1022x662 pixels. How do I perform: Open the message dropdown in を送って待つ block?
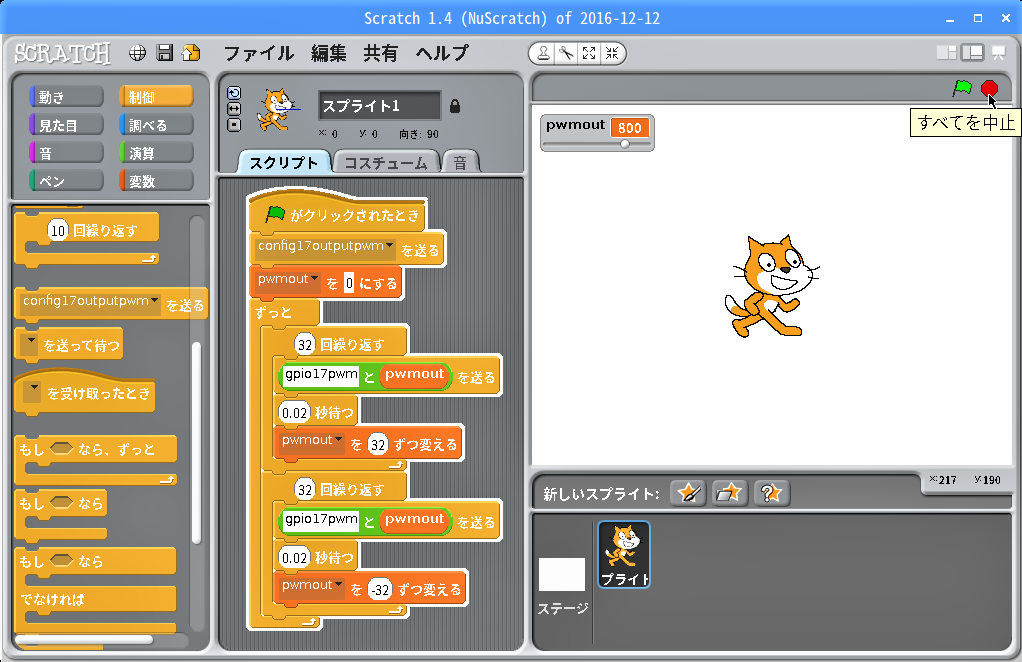coord(29,344)
